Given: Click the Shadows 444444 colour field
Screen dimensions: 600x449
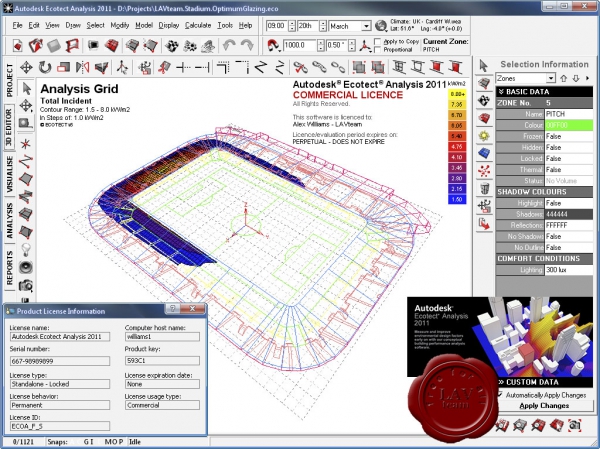Looking at the screenshot, I should tap(568, 214).
